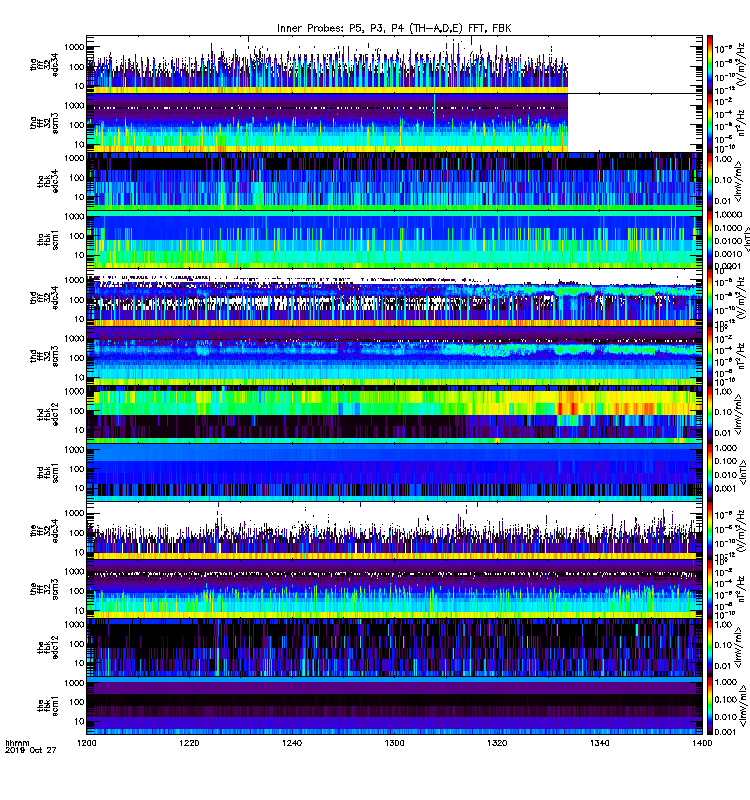Image resolution: width=750 pixels, height=800 pixels.
Task: Click the color bar beside thd fff scm3 panel
Action: [709, 356]
